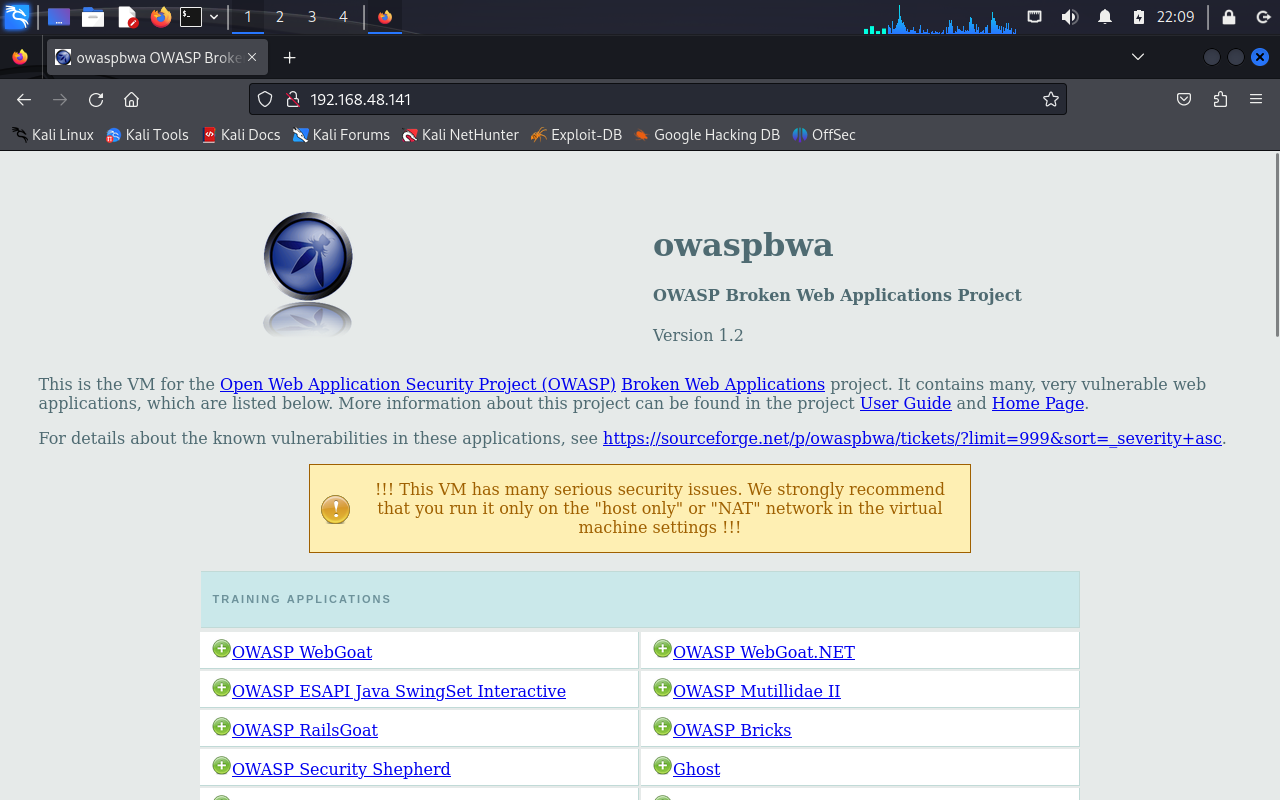This screenshot has width=1280, height=800.
Task: Open the file manager in the taskbar
Action: [93, 17]
